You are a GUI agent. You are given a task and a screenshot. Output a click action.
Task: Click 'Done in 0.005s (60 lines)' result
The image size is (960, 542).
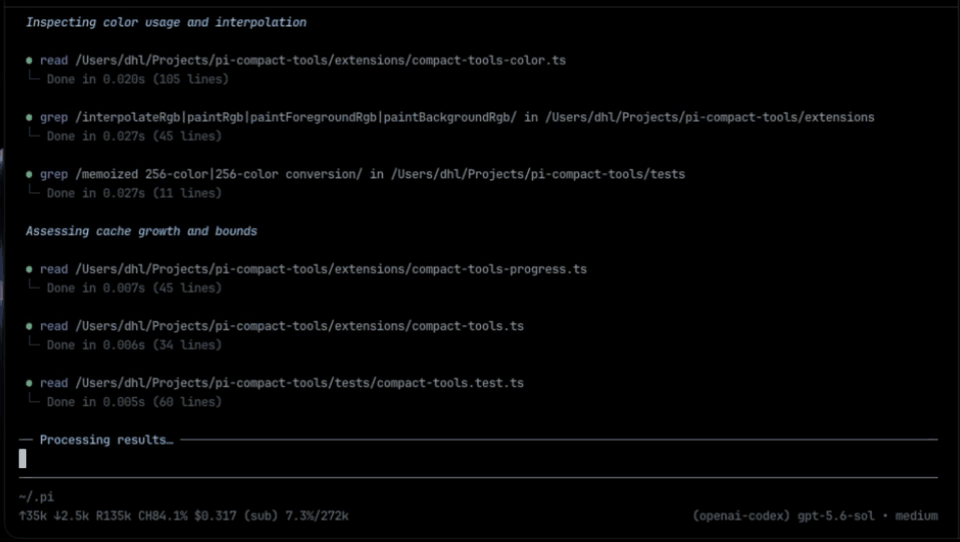tap(134, 402)
